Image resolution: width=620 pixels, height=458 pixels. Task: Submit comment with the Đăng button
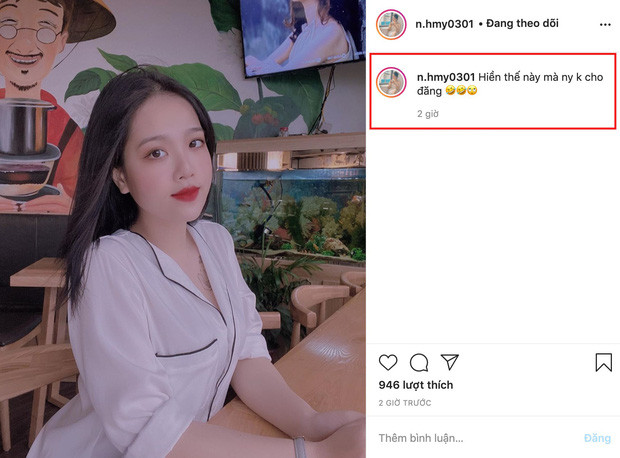pyautogui.click(x=597, y=438)
